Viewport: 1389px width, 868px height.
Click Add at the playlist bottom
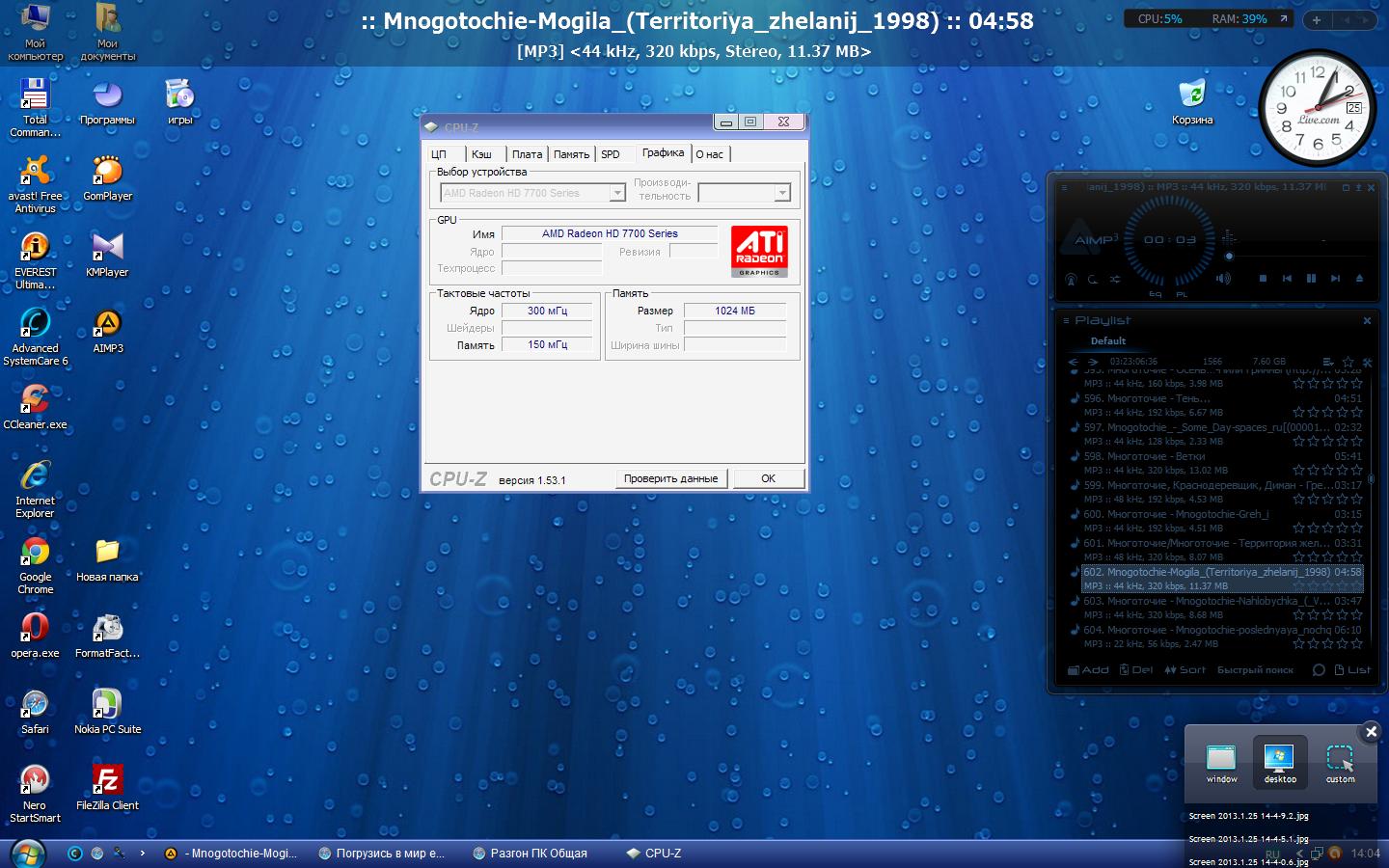[1088, 669]
